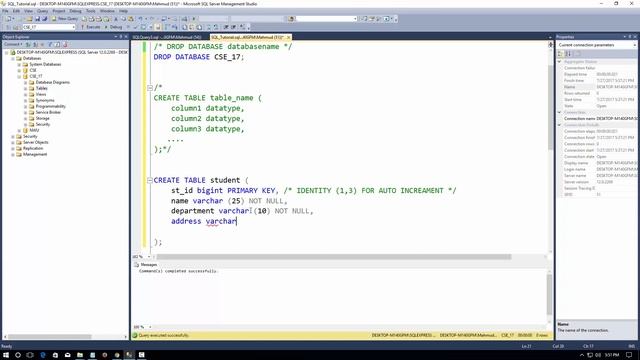This screenshot has width=640, height=360.
Task: Open the View menu
Action: pyautogui.click(x=28, y=11)
